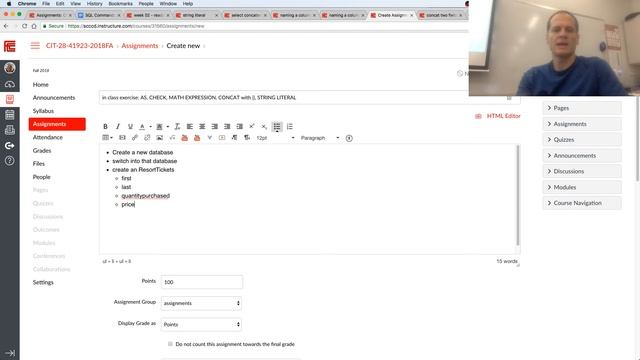The width and height of the screenshot is (640, 360).
Task: Expand the Course Navigation section
Action: point(582,203)
